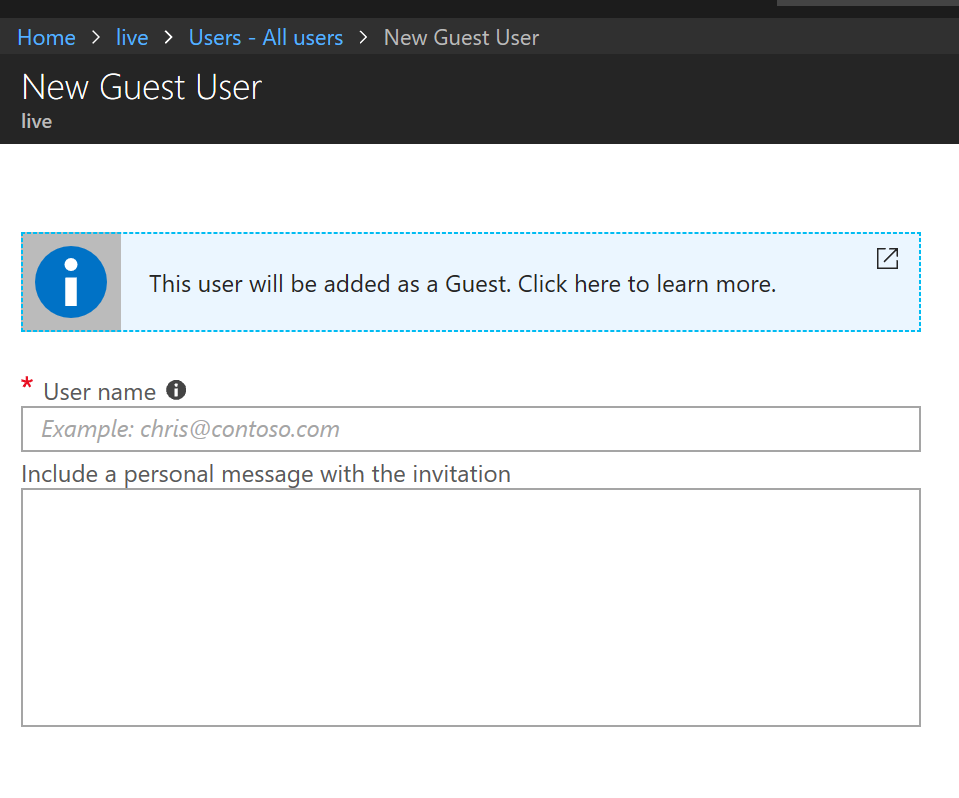Image resolution: width=959 pixels, height=798 pixels.
Task: Click the red required asterisk
Action: [27, 387]
